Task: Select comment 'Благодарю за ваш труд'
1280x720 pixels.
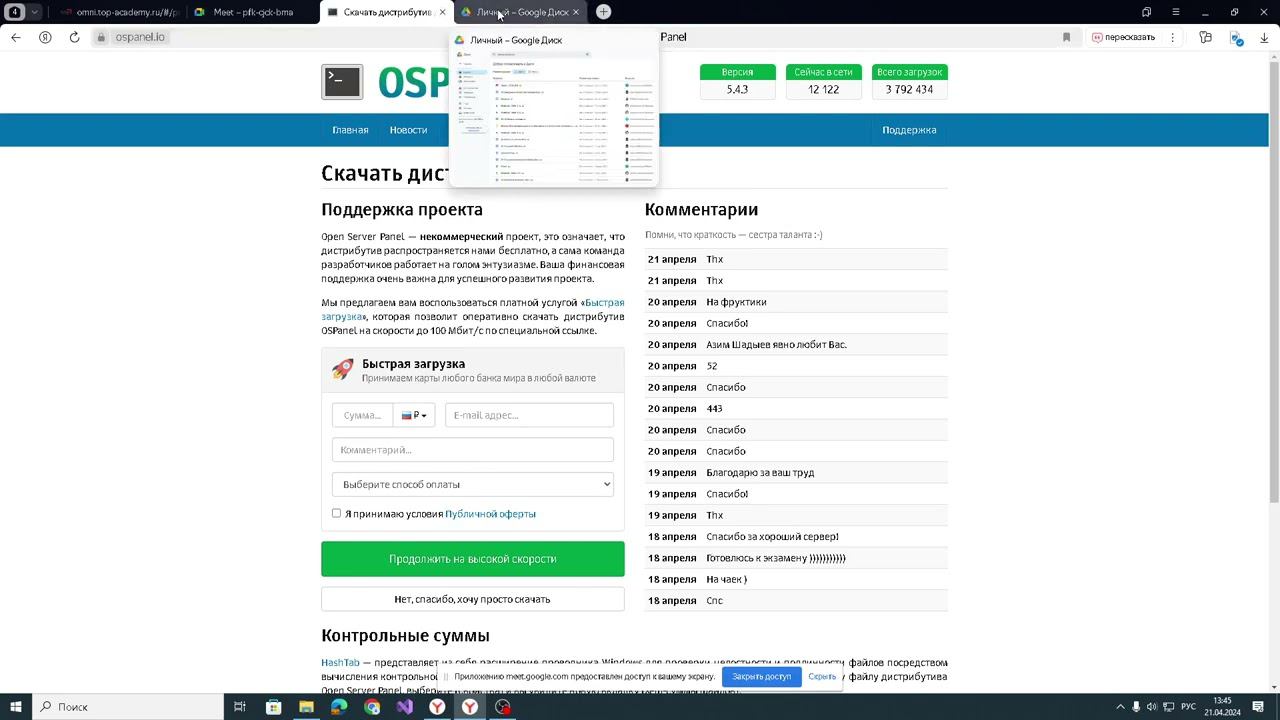Action: [760, 472]
